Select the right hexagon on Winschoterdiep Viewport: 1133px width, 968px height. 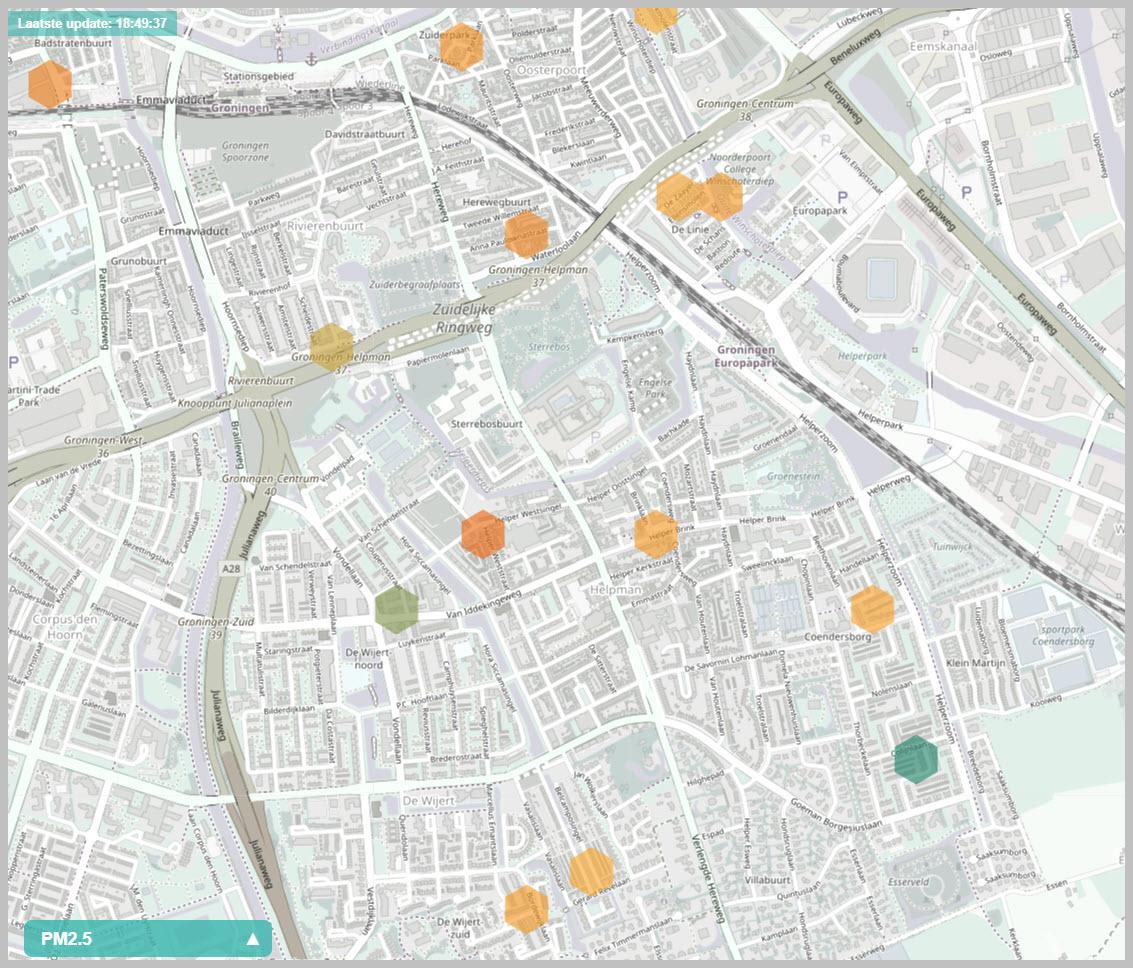pos(722,196)
